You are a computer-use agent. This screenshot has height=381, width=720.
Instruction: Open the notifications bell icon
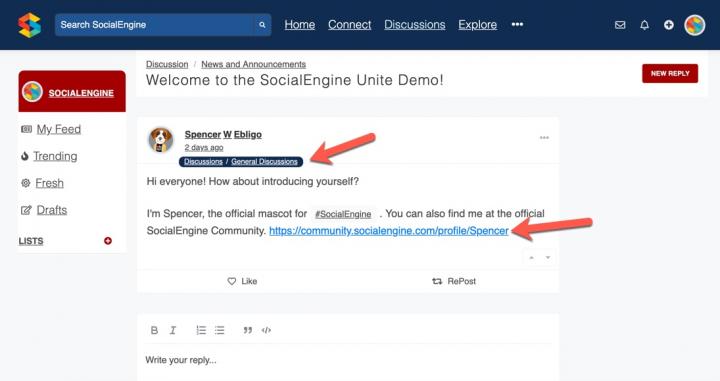pos(645,25)
